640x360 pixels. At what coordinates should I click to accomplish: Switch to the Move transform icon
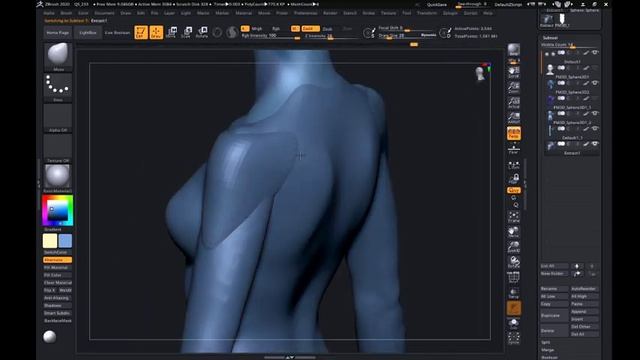[171, 32]
